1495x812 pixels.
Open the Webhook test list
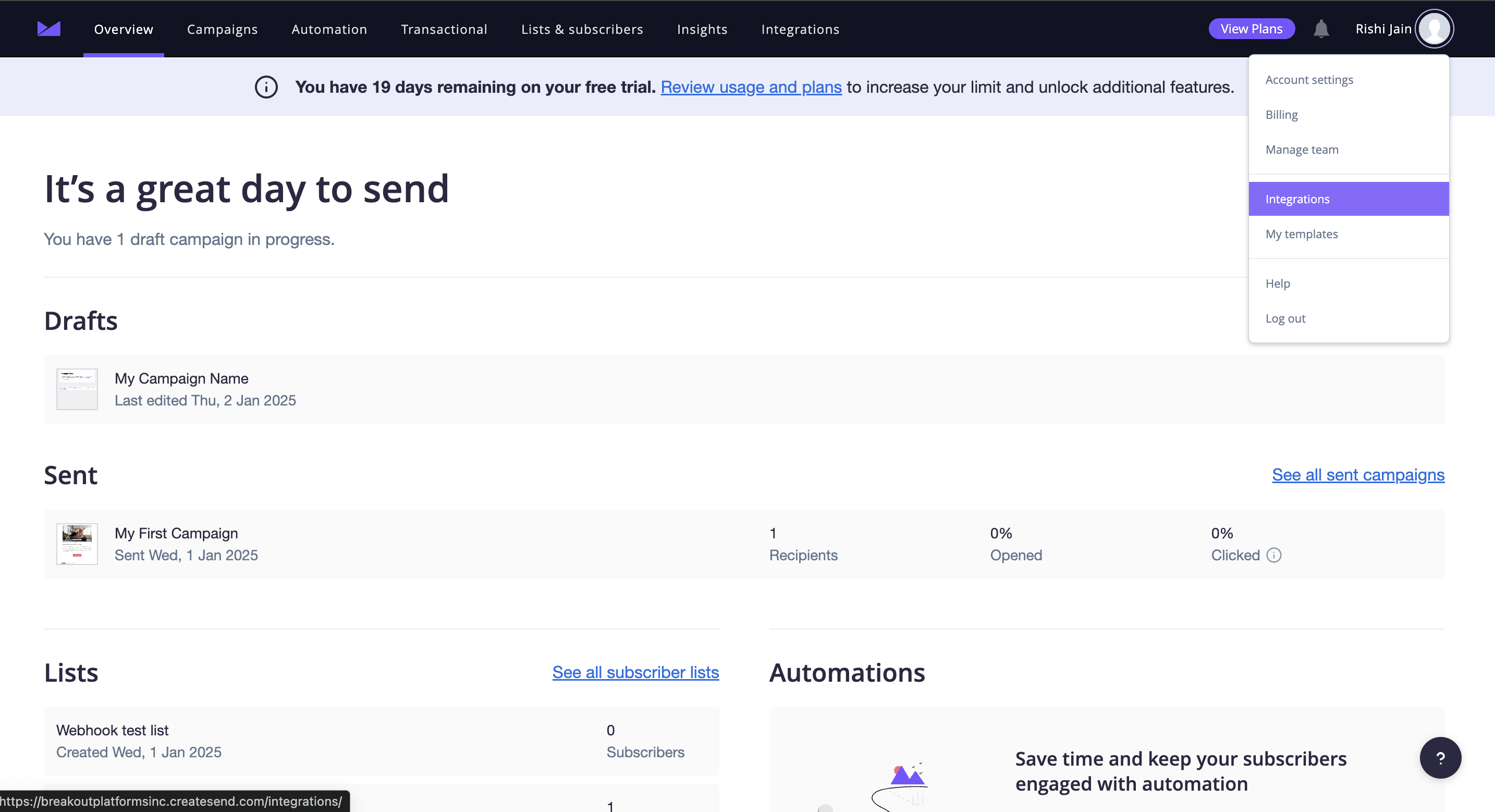(x=112, y=730)
